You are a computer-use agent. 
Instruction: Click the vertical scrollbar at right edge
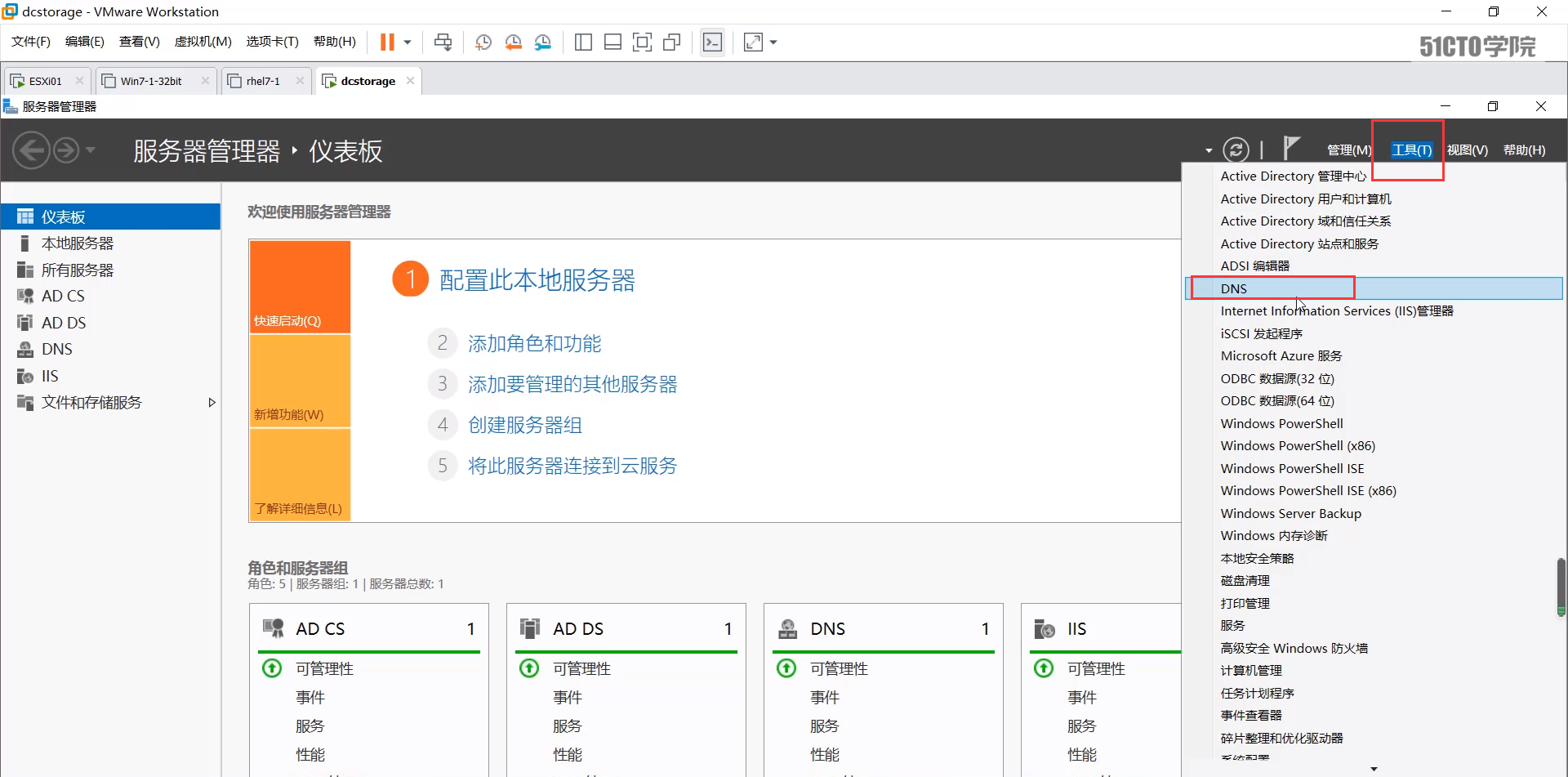(1561, 586)
